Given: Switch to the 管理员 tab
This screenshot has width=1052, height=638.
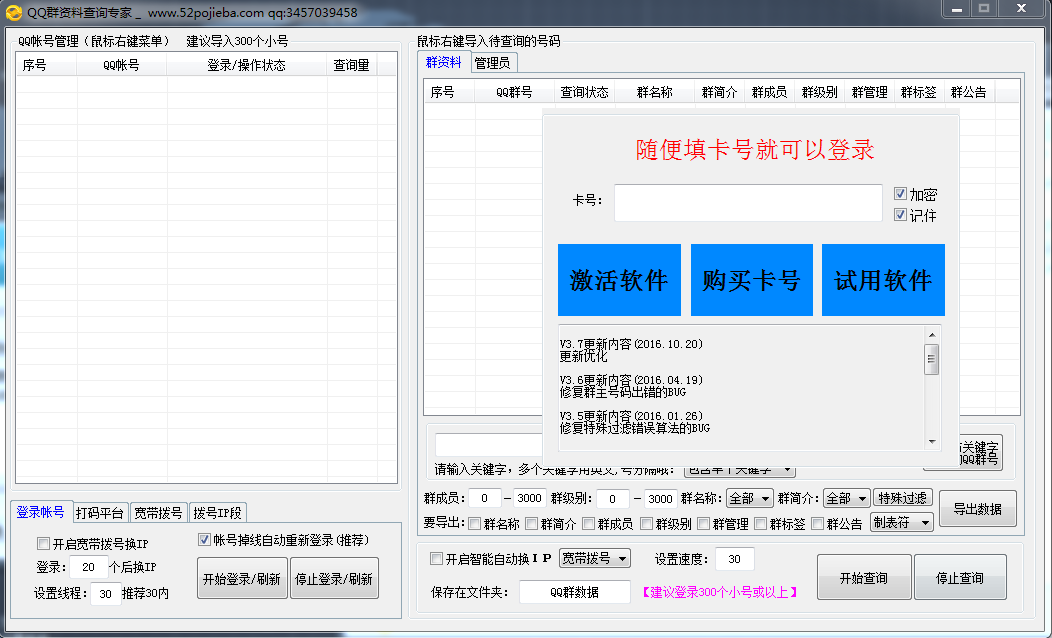Looking at the screenshot, I should 492,63.
